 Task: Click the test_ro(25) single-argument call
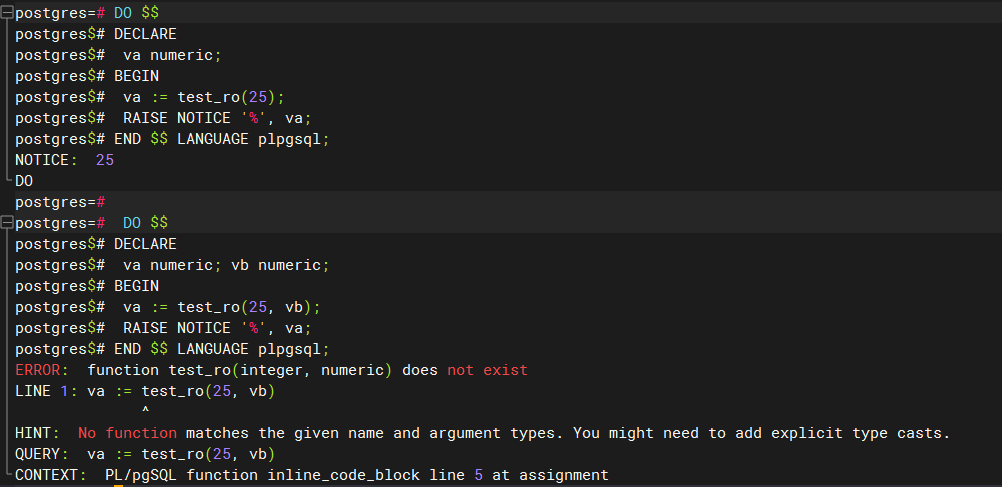pyautogui.click(x=226, y=97)
